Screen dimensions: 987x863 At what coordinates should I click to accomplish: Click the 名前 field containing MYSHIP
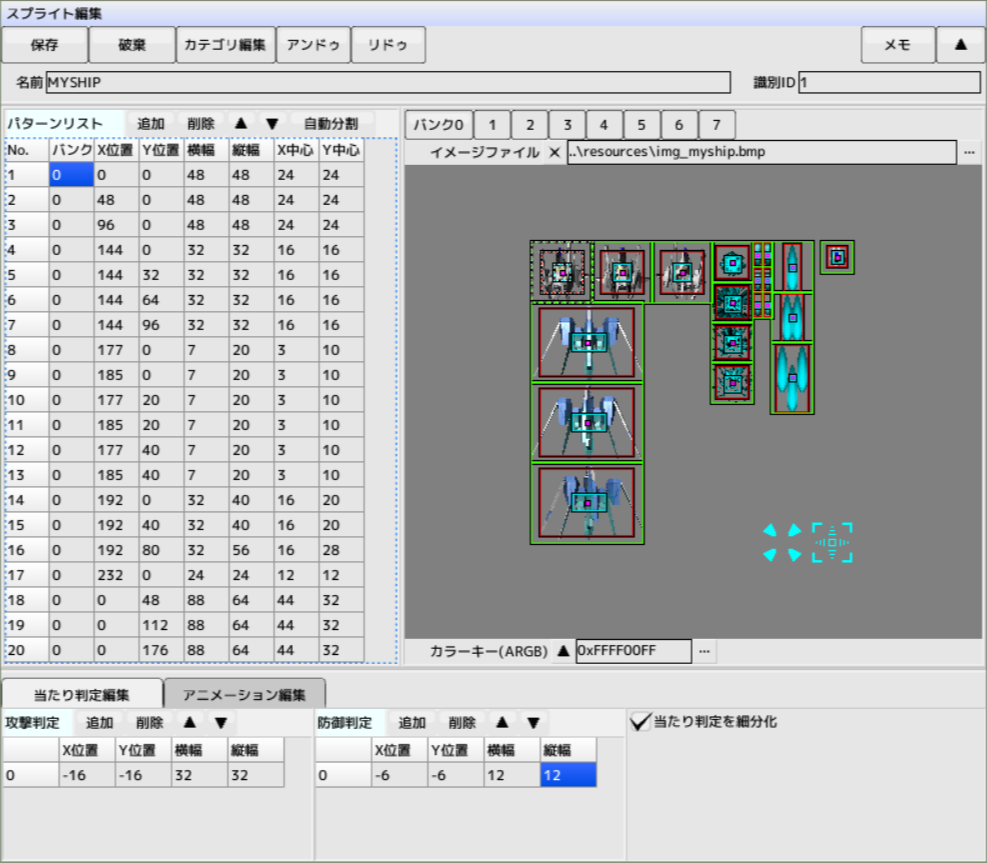tap(388, 82)
